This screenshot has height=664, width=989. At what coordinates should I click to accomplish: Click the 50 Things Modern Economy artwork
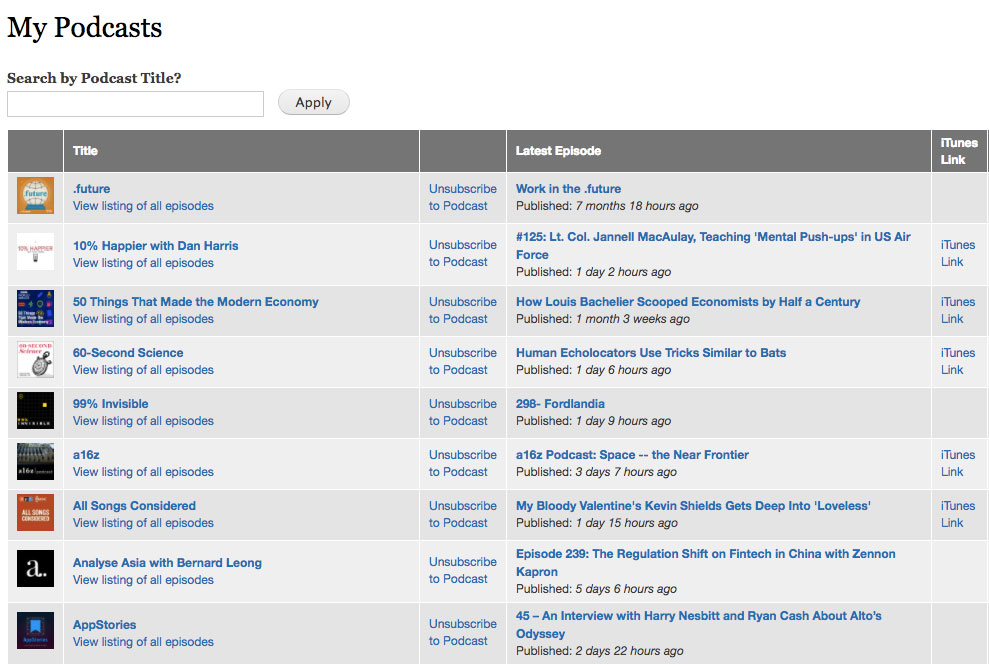click(x=35, y=308)
